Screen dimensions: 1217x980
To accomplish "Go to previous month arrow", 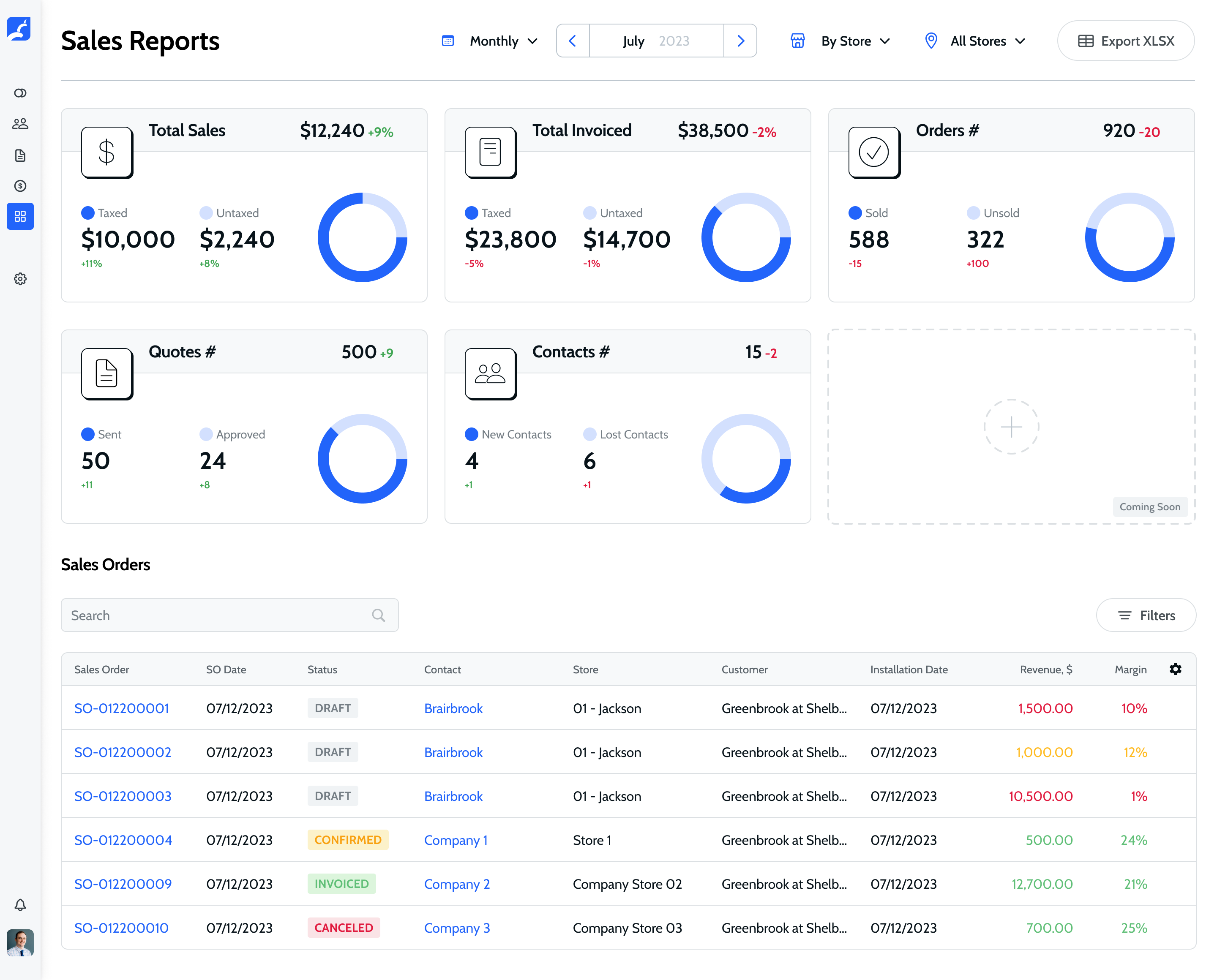I will point(573,41).
